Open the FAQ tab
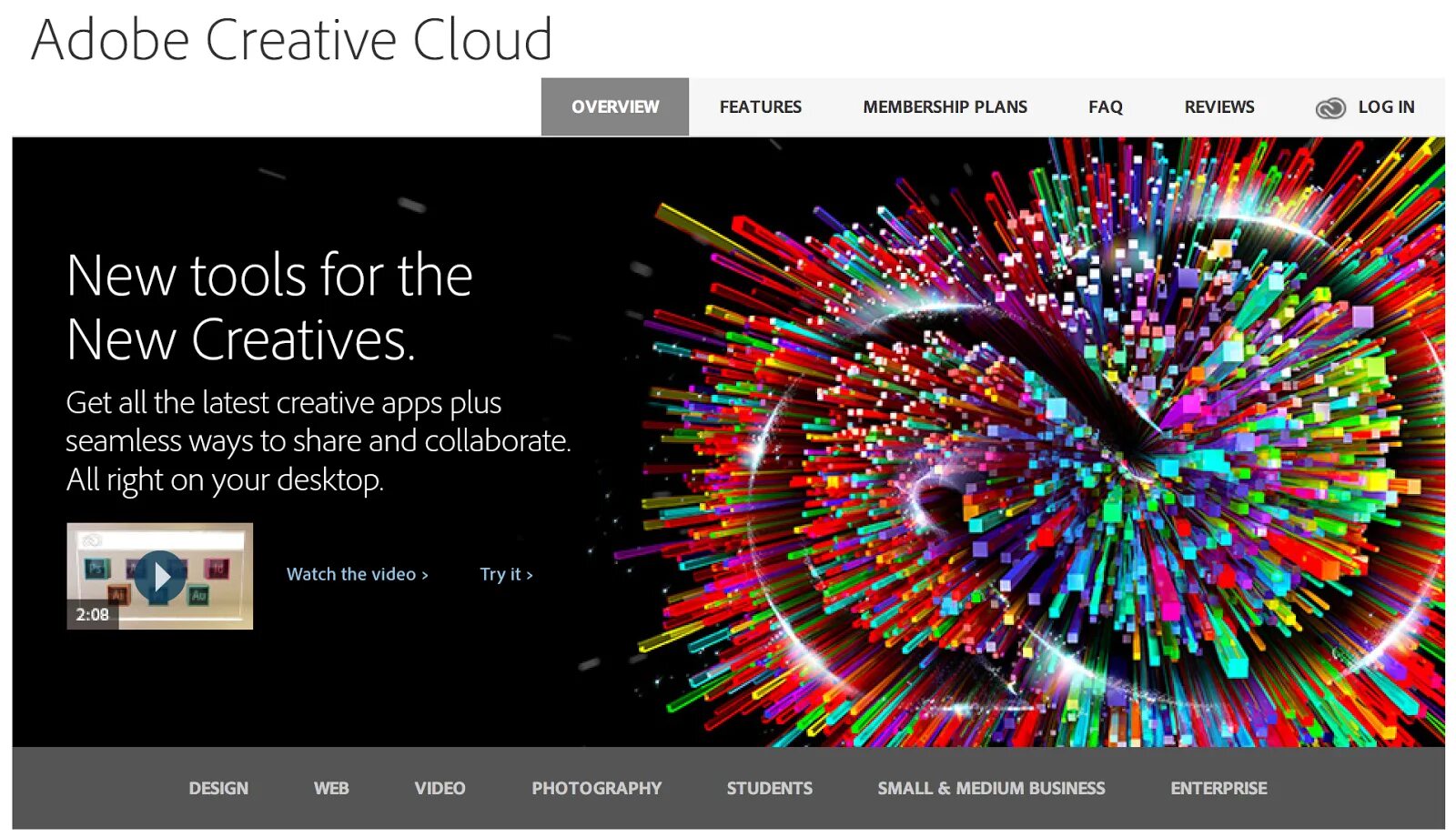This screenshot has height=837, width=1456. click(1105, 106)
